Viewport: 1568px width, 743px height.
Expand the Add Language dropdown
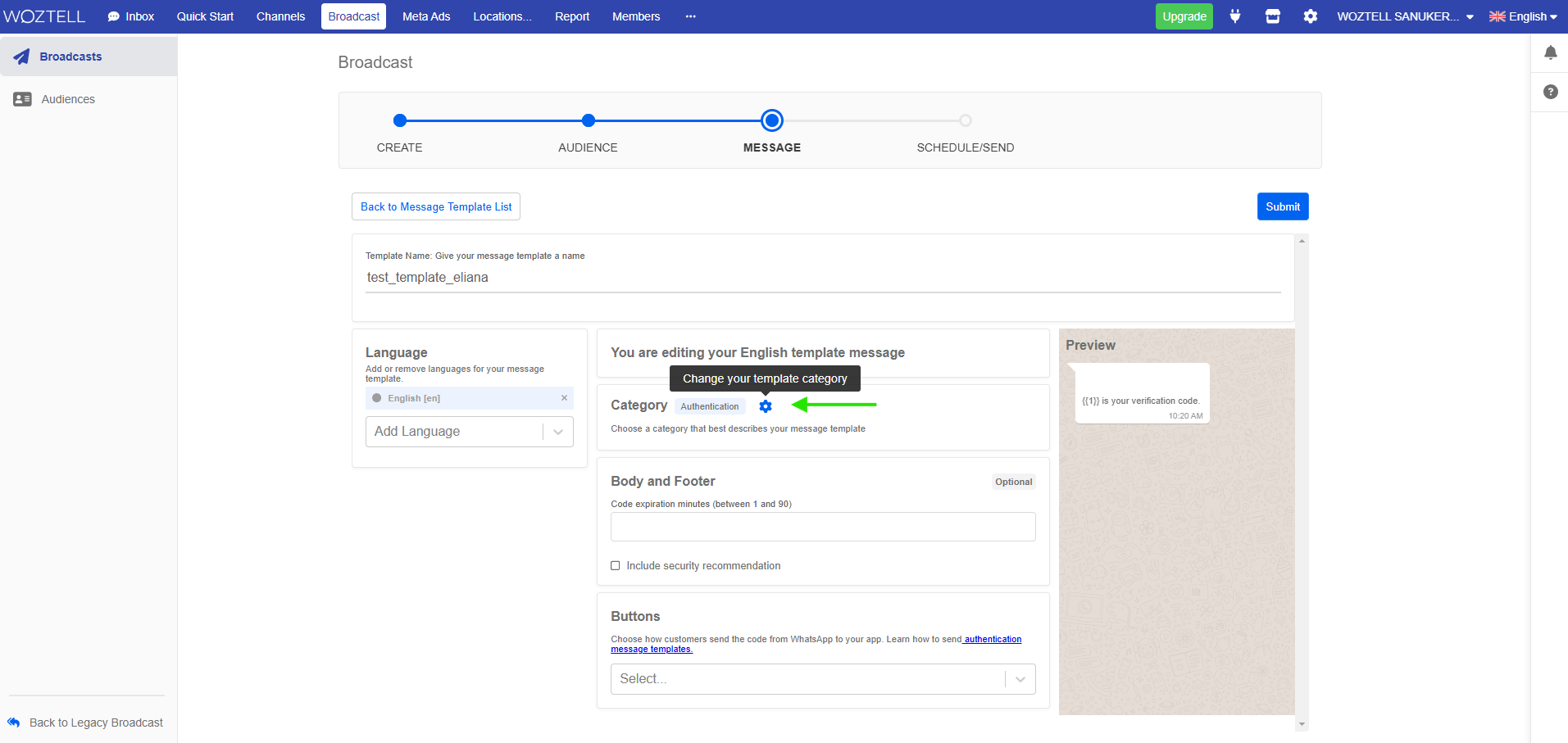(x=557, y=432)
